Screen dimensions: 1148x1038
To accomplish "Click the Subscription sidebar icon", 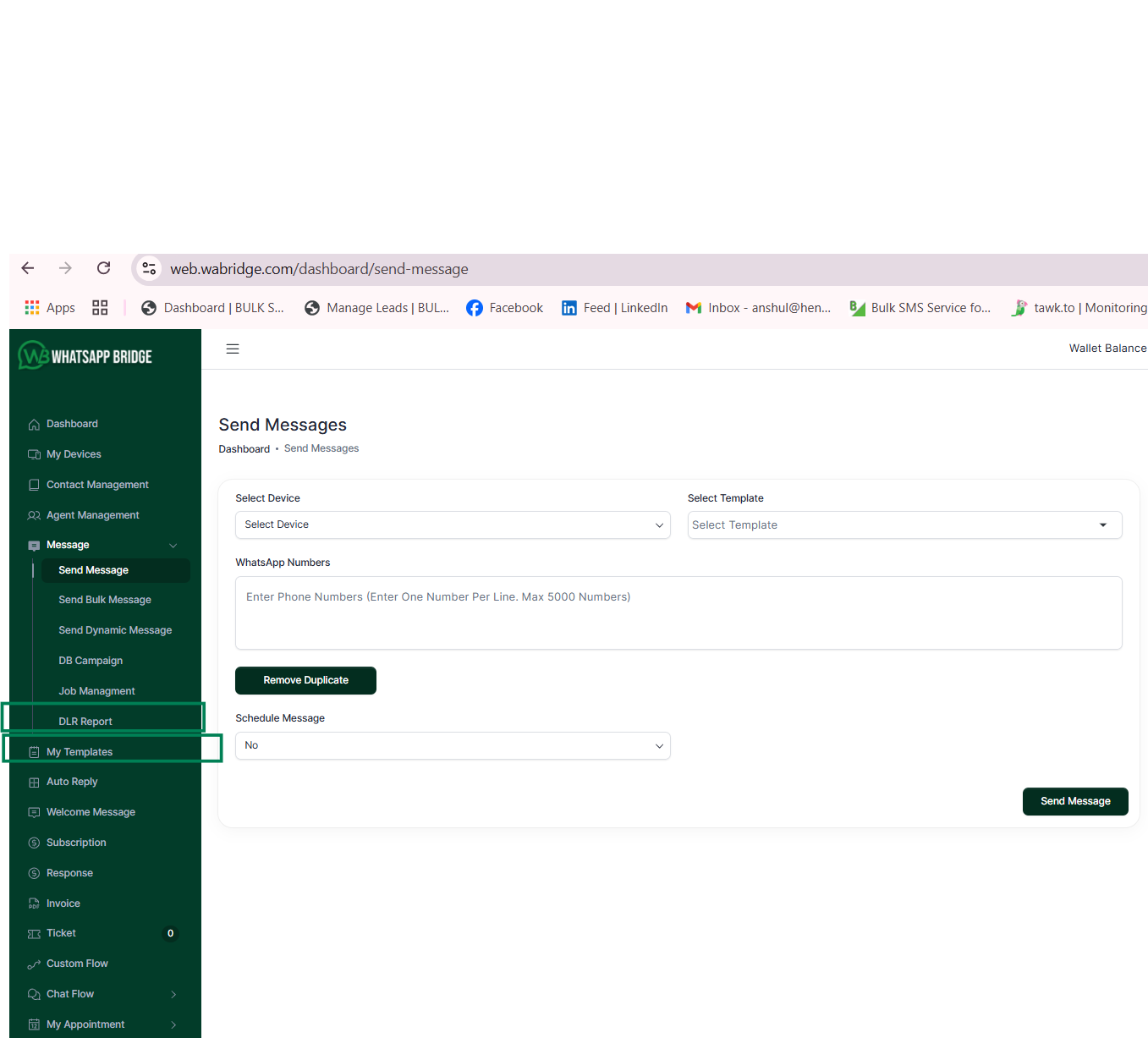I will click(x=34, y=843).
